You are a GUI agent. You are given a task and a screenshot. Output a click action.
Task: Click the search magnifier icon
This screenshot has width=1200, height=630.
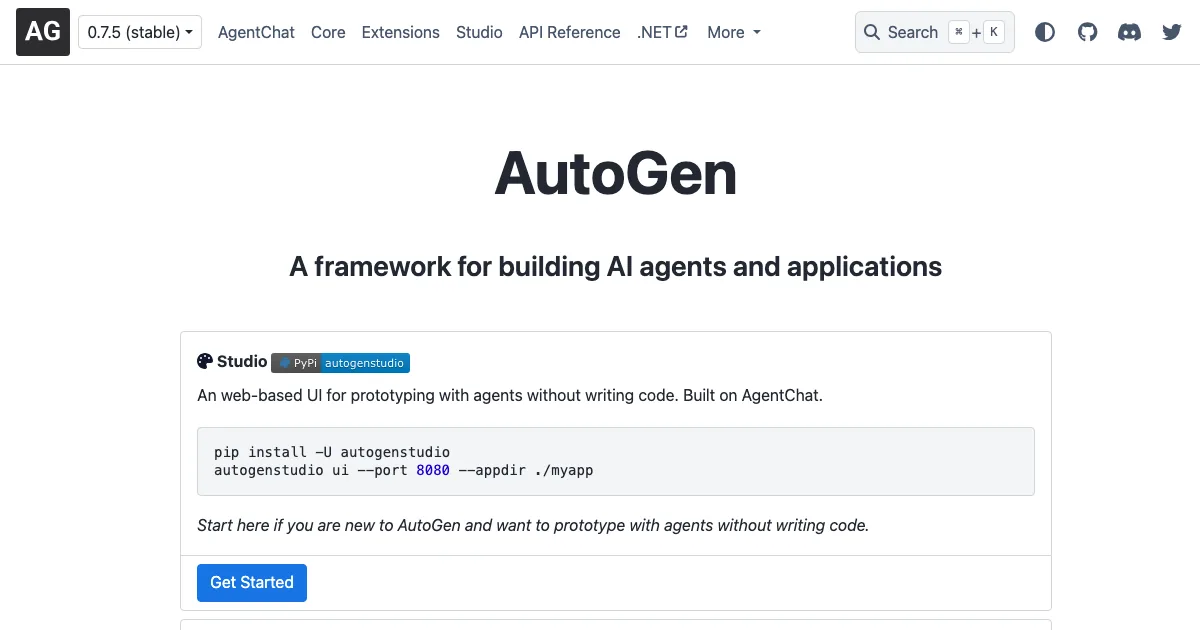click(x=872, y=32)
